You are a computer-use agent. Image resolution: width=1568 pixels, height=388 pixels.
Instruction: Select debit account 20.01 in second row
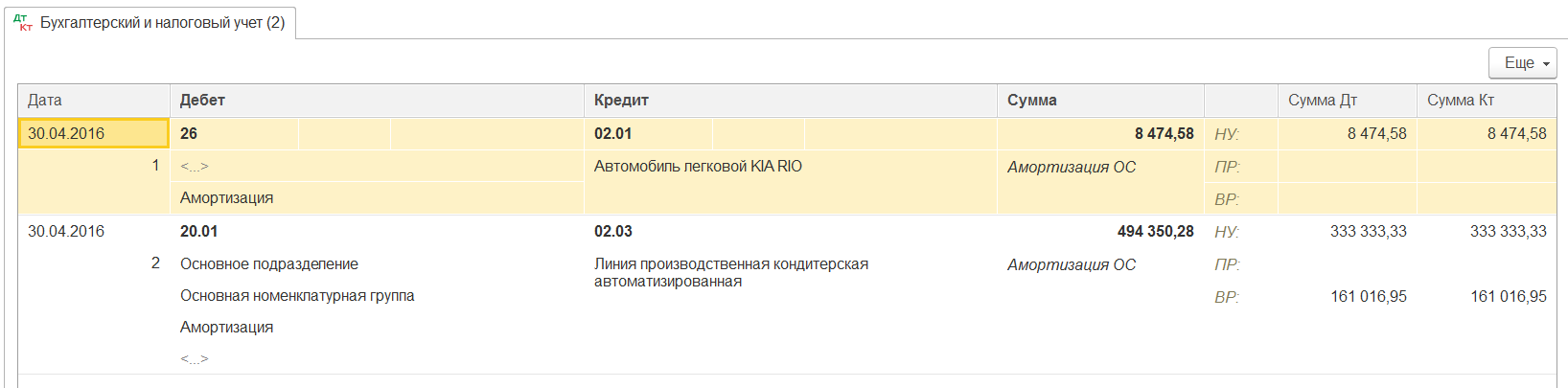(199, 232)
